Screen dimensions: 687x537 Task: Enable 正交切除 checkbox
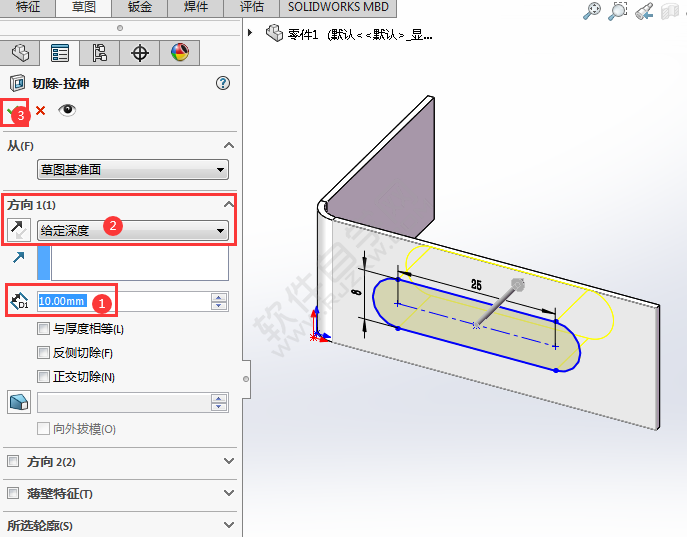(43, 376)
